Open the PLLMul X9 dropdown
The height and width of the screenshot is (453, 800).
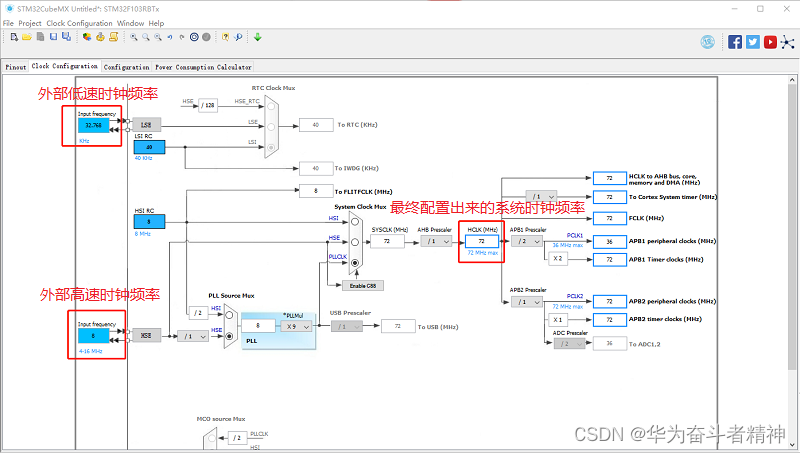[x=296, y=326]
